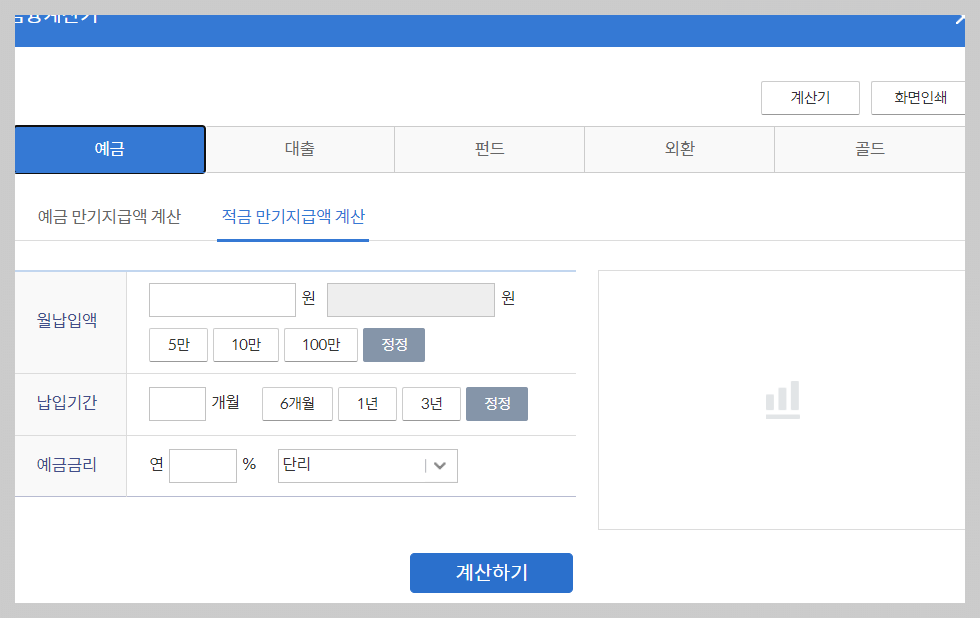Select the 6개월 payment period button
The image size is (980, 618).
(297, 403)
